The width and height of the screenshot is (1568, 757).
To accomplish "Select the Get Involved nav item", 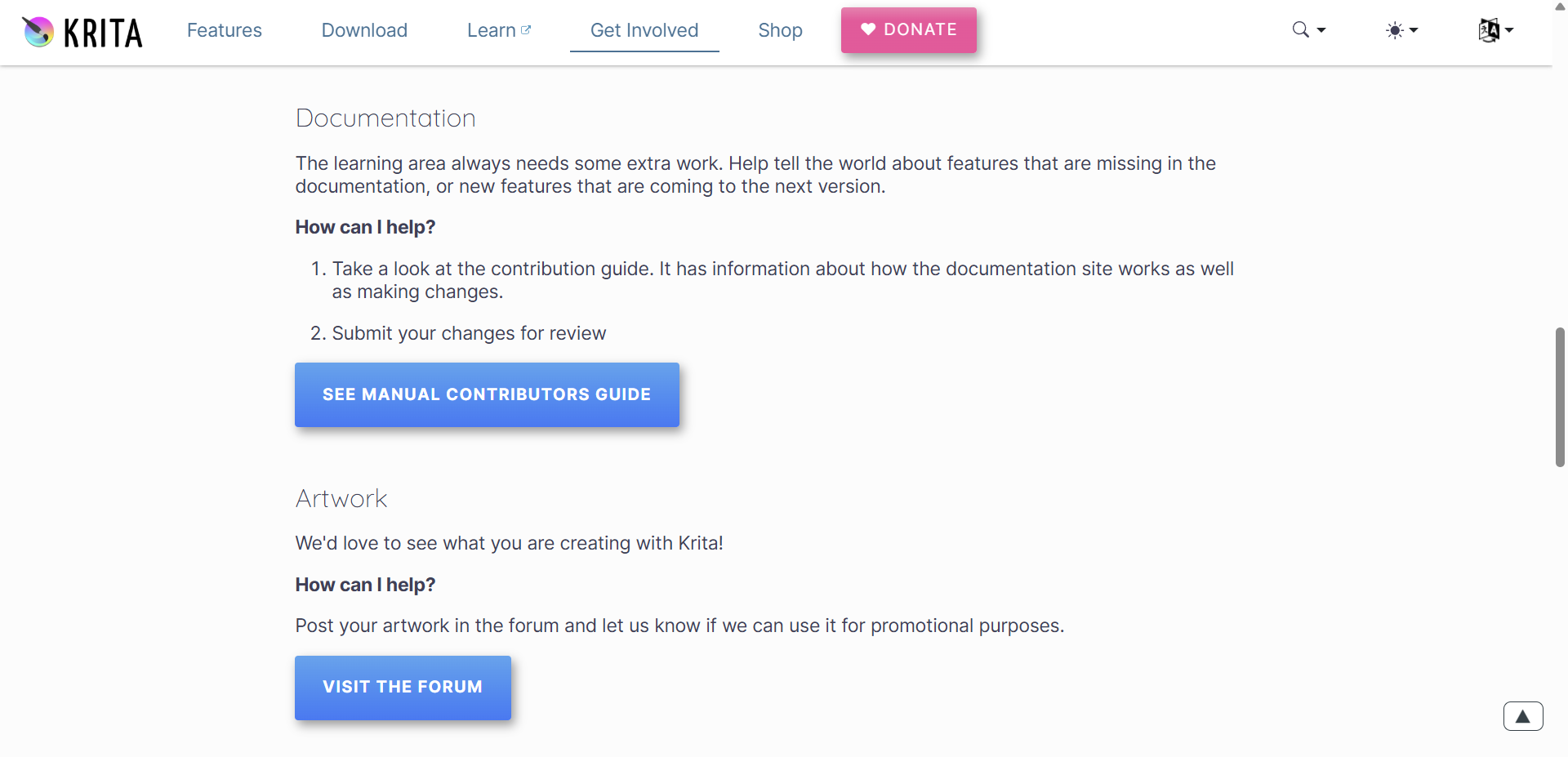I will pos(644,30).
